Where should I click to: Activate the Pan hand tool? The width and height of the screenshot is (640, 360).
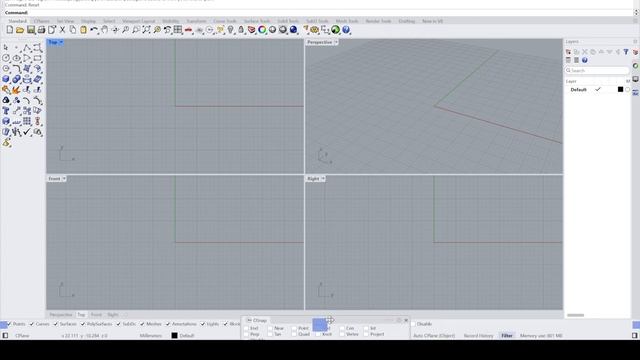pos(104,30)
